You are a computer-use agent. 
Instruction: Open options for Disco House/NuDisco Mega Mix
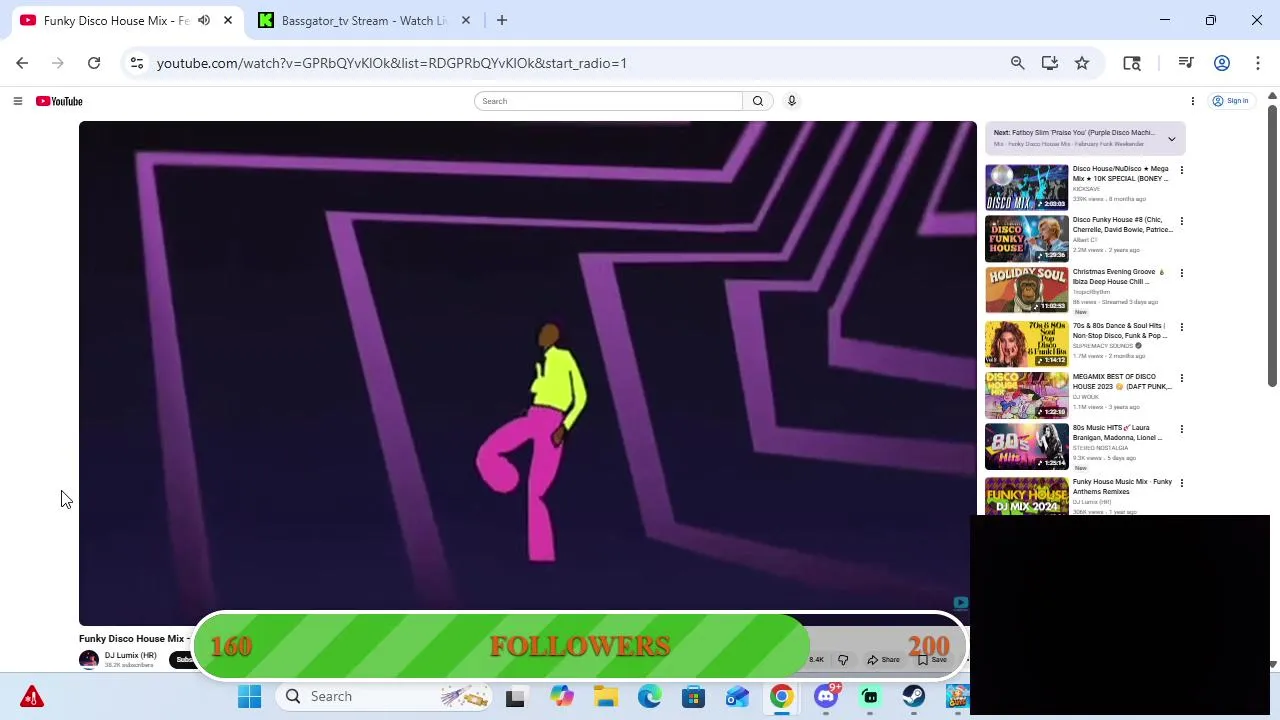tap(1181, 170)
